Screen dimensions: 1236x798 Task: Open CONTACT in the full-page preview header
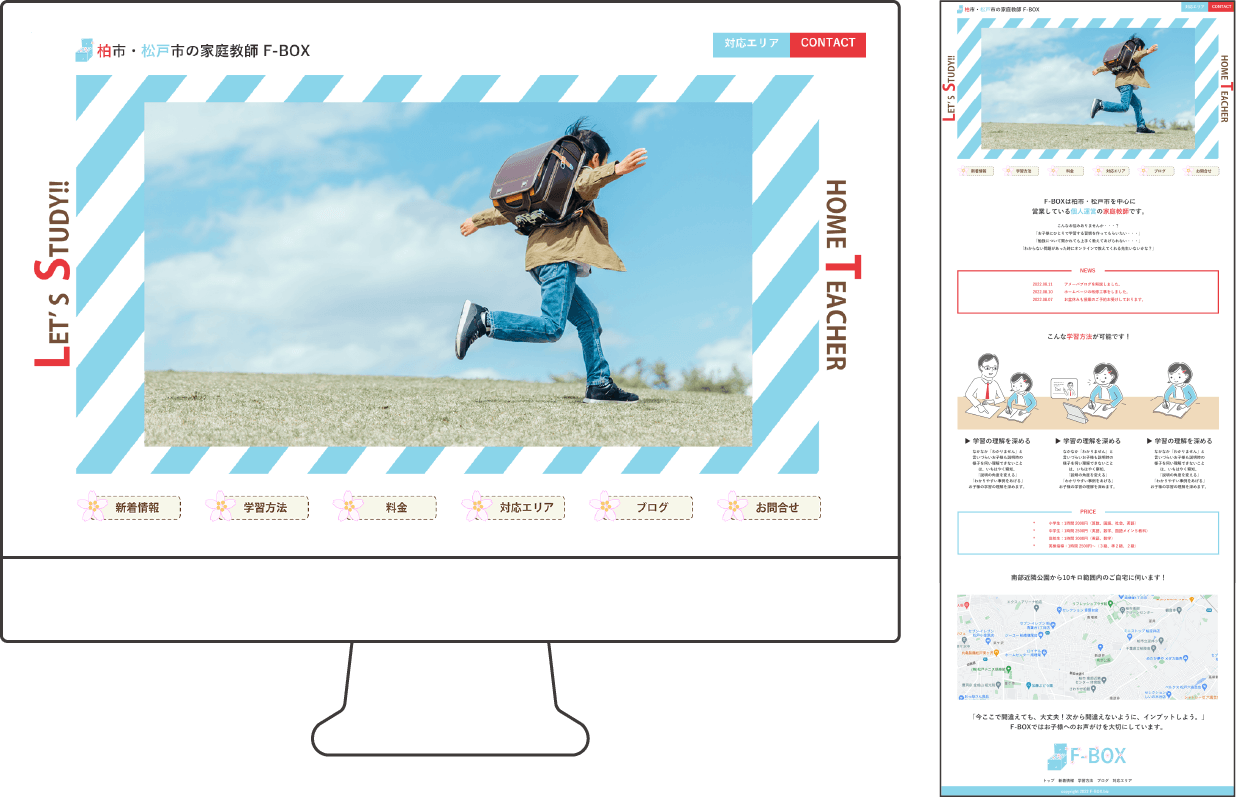pyautogui.click(x=1221, y=6)
